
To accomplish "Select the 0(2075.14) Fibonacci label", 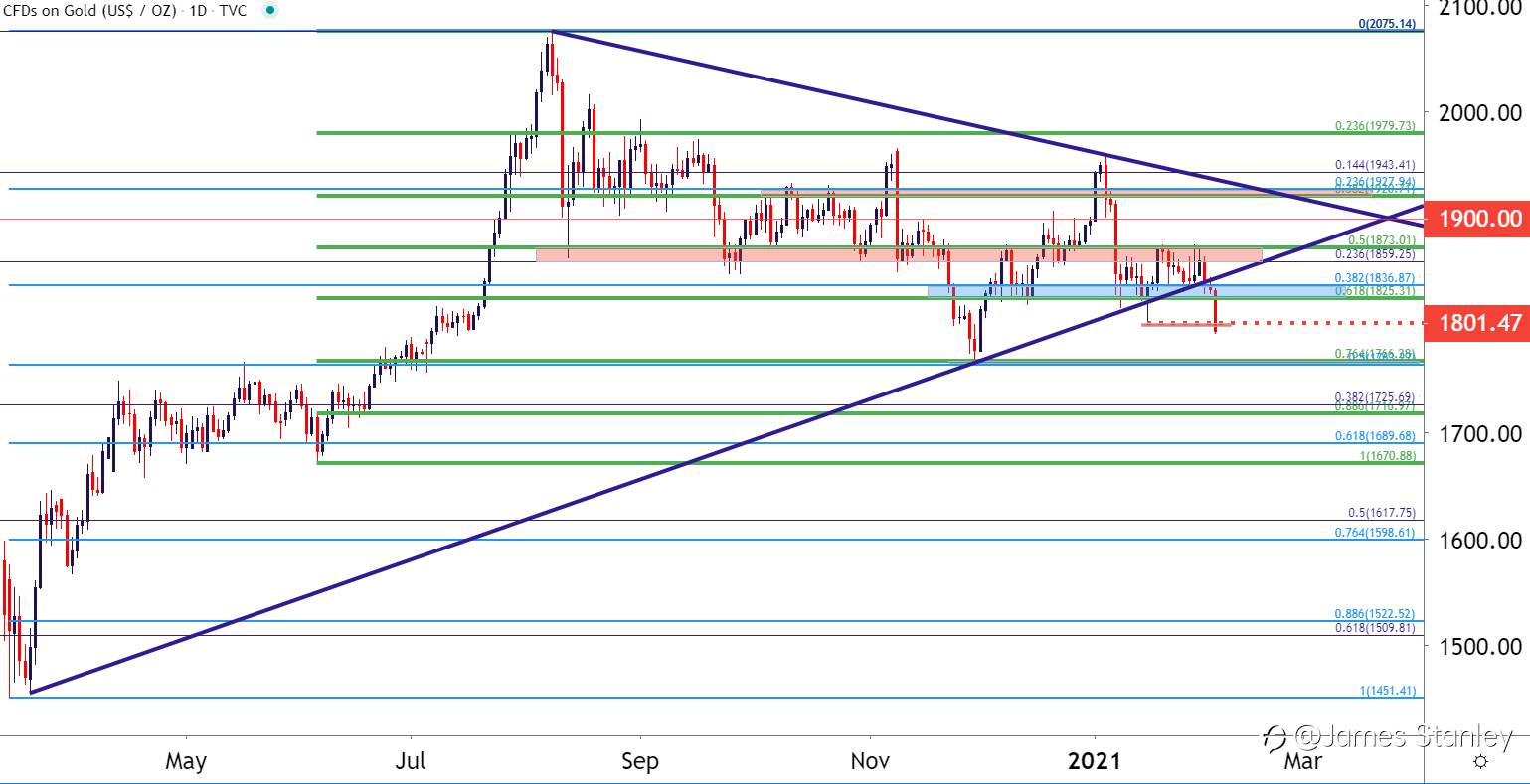I will pyautogui.click(x=1387, y=23).
